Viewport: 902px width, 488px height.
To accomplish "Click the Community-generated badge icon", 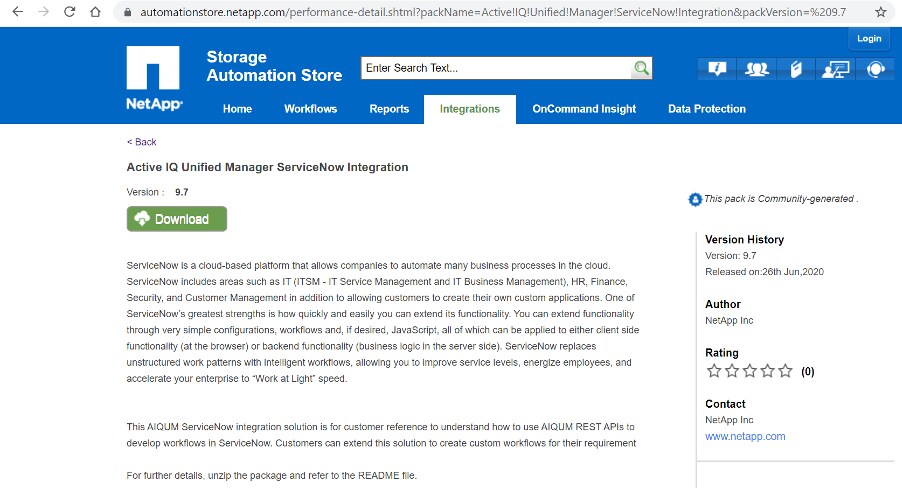I will tap(695, 199).
